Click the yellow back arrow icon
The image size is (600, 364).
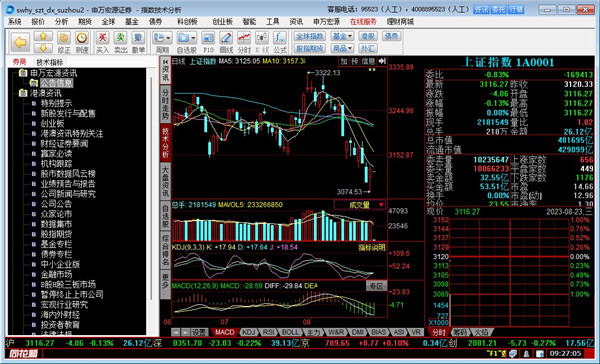pyautogui.click(x=20, y=42)
